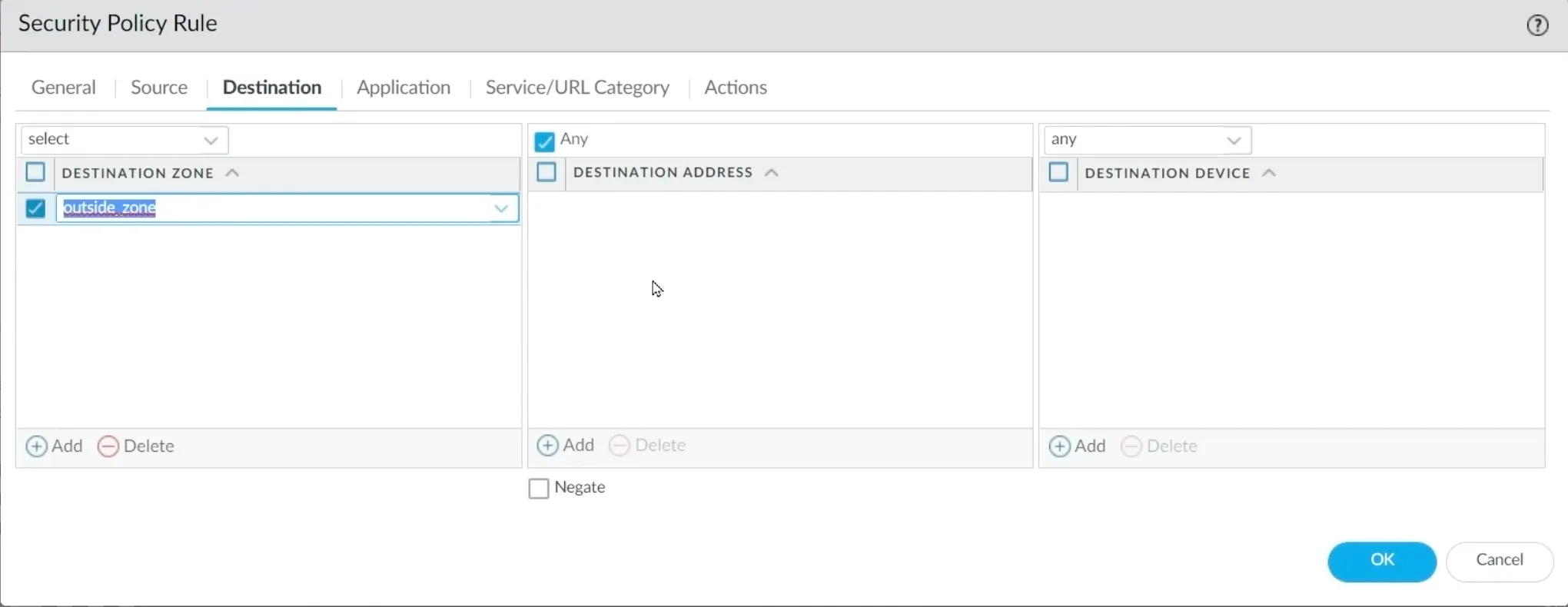1568x607 pixels.
Task: Switch to the Source tab
Action: point(159,88)
